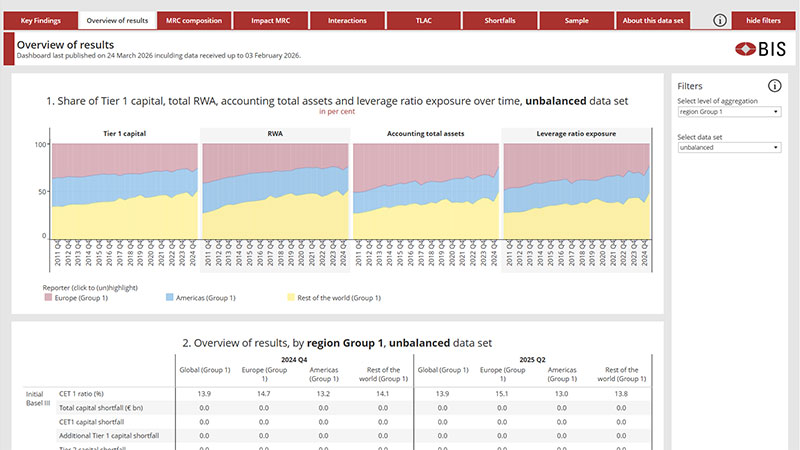Click the CET 1 ratio (%) row label
800x450 pixels.
(81, 394)
